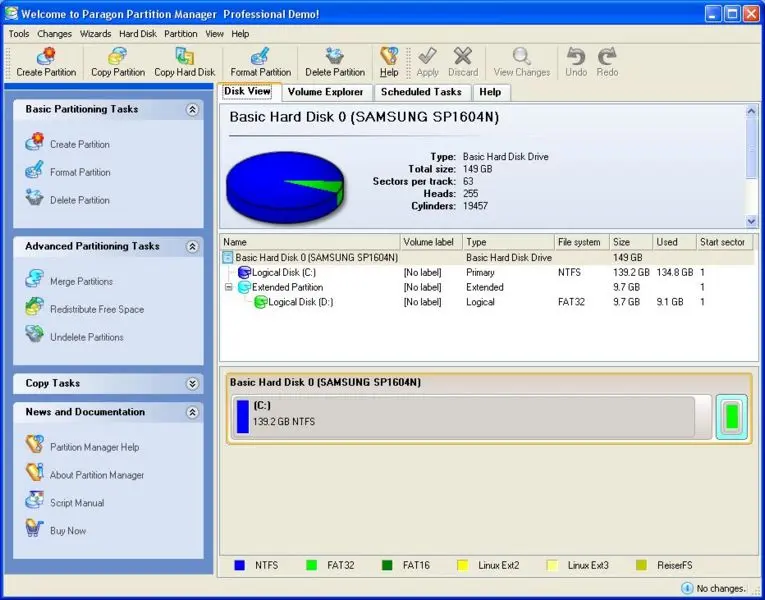This screenshot has width=765, height=600.
Task: Click Format Partition toolbar icon
Action: point(261,57)
